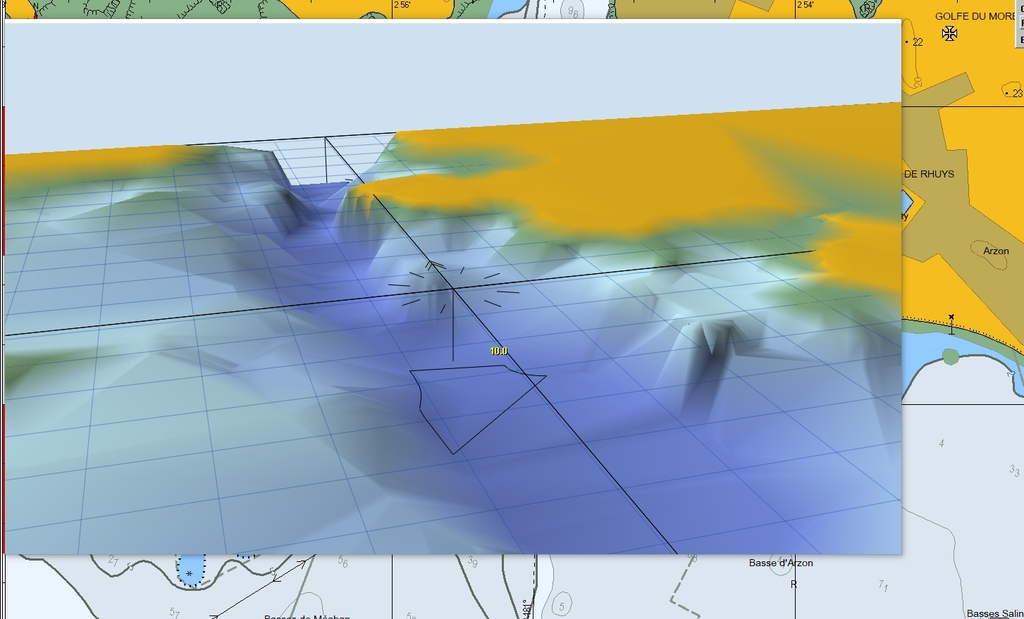The image size is (1024, 619).
Task: Click the Basses Salin label
Action: click(995, 614)
